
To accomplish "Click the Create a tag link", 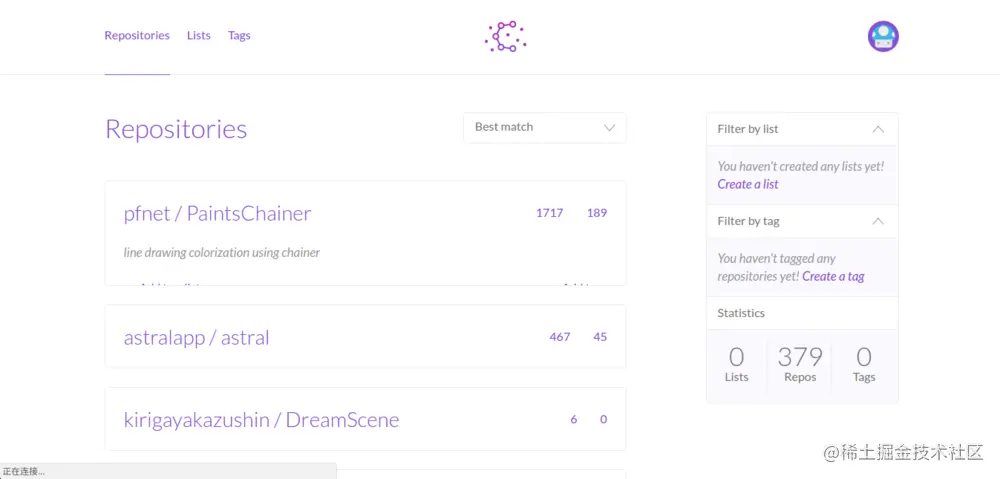I will 833,276.
